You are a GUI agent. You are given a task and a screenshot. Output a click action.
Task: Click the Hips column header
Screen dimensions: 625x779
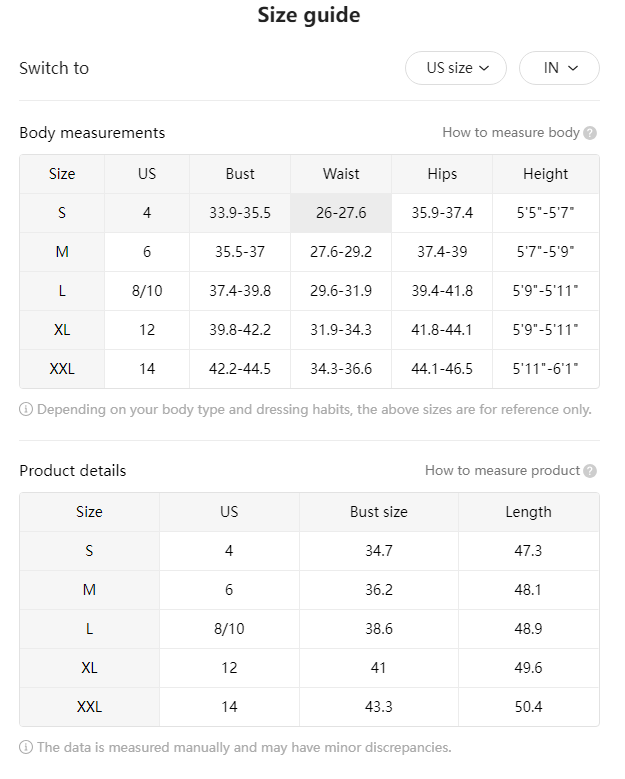tap(442, 174)
